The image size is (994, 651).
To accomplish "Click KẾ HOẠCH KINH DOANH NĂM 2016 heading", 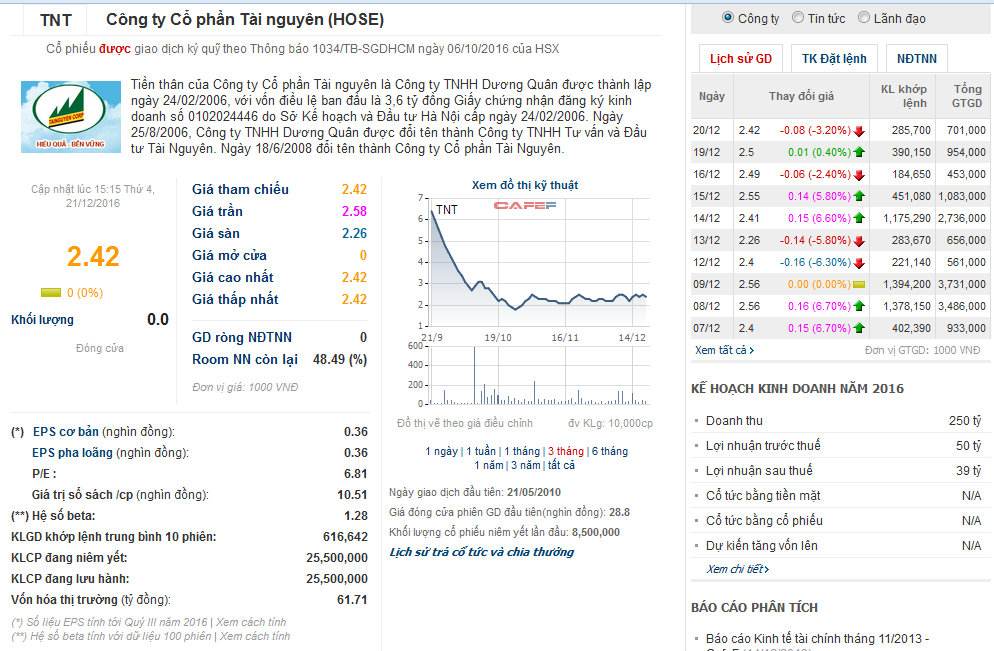I will coord(797,389).
